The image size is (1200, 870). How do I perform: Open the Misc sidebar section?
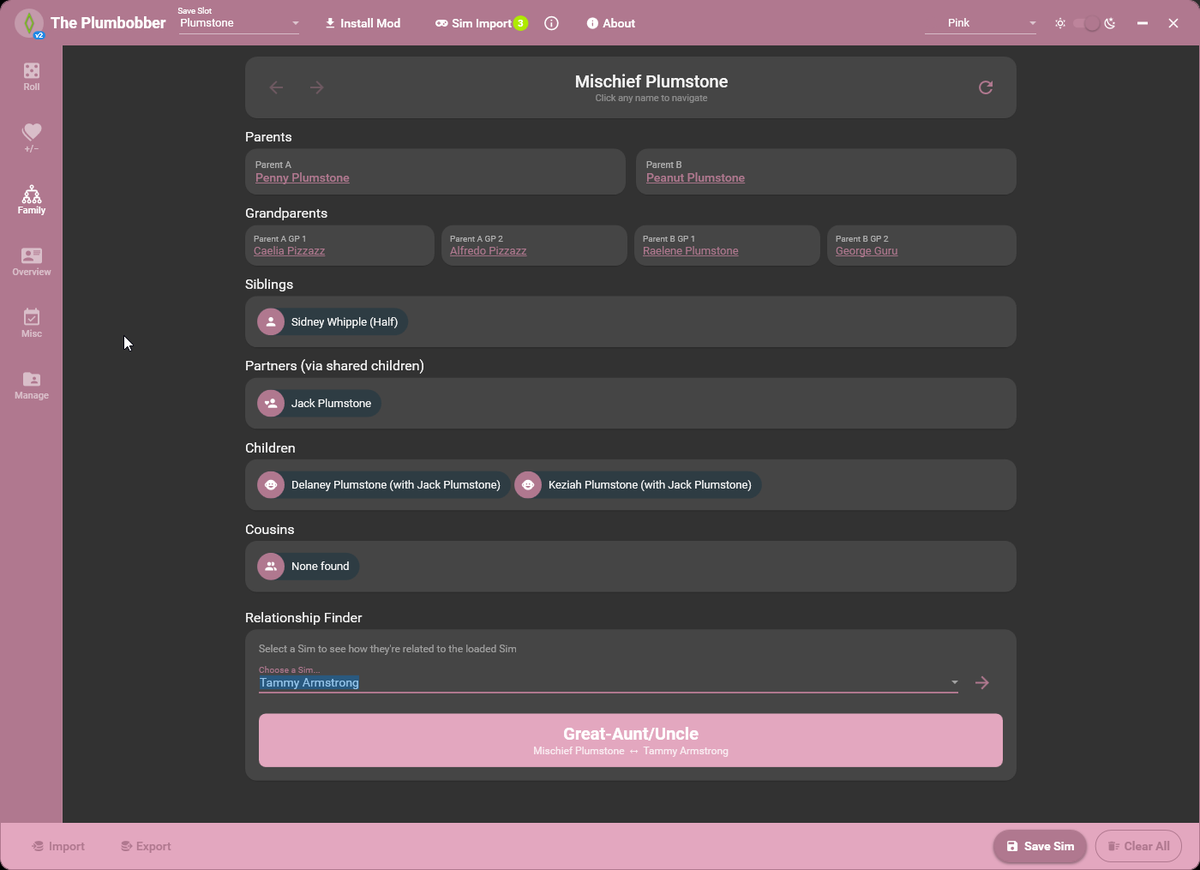(x=32, y=323)
